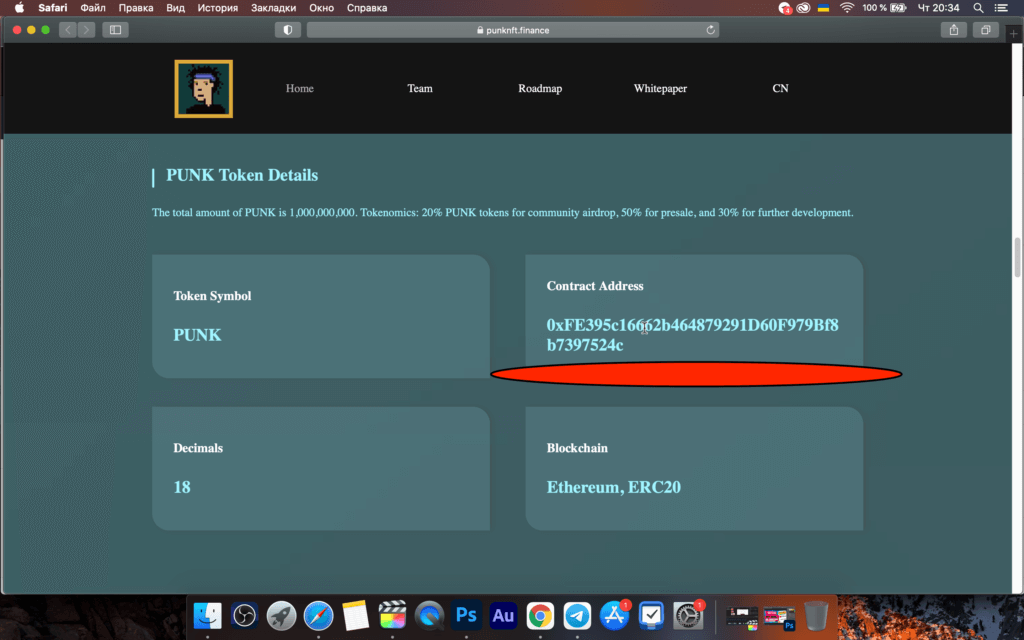Open Spotlight search in the menu bar
Viewport: 1024px width, 640px height.
point(978,8)
